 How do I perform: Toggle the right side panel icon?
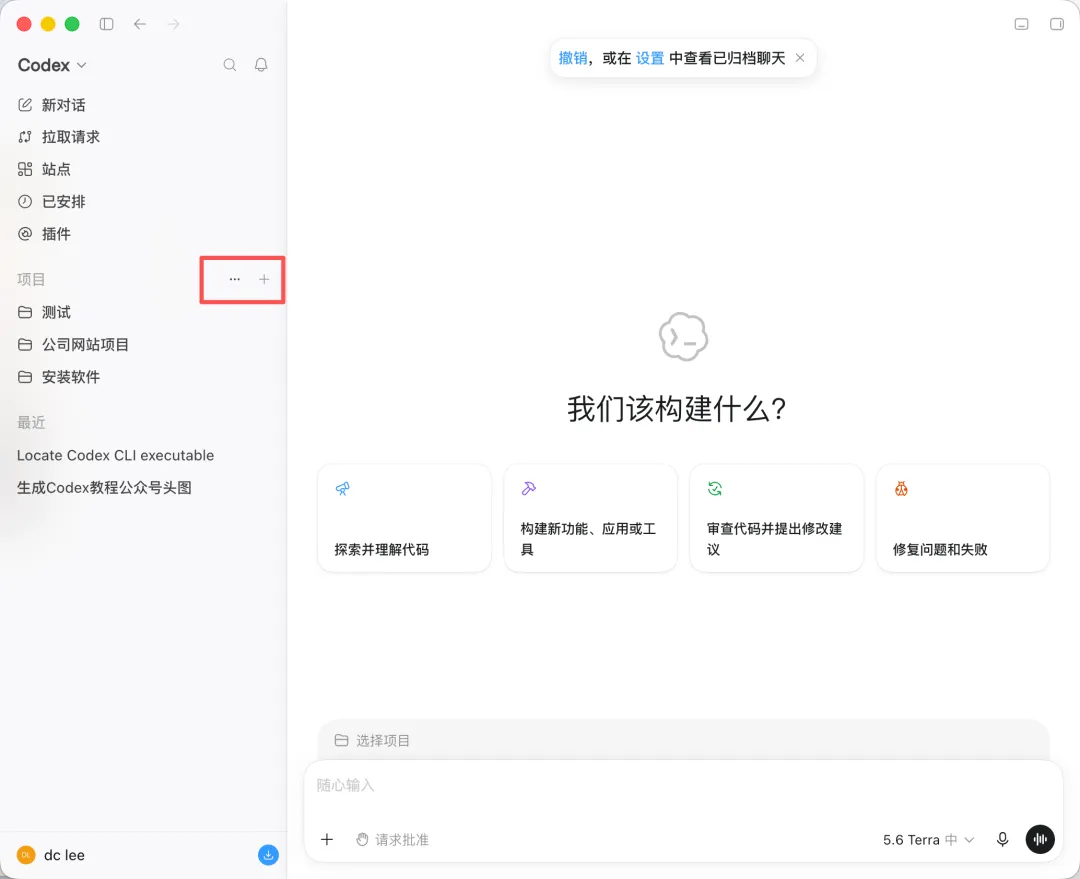[1057, 24]
